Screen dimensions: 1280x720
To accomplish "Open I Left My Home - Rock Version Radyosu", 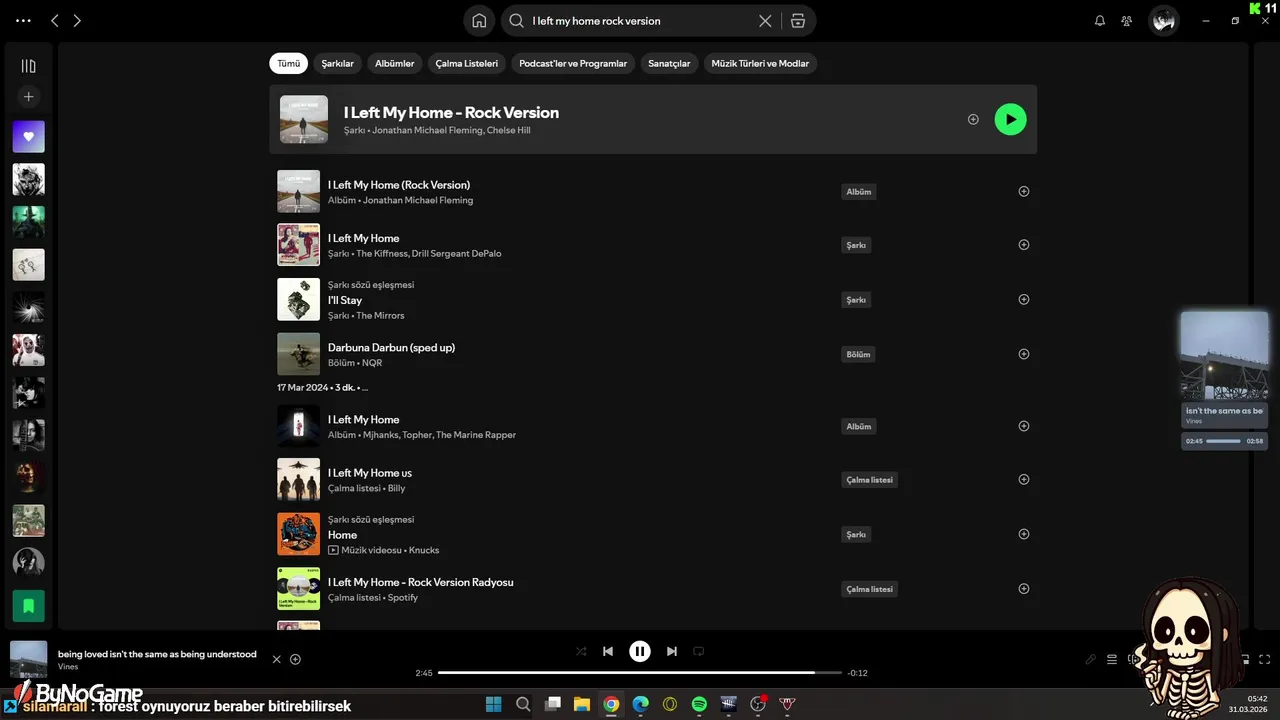I will pos(421,582).
